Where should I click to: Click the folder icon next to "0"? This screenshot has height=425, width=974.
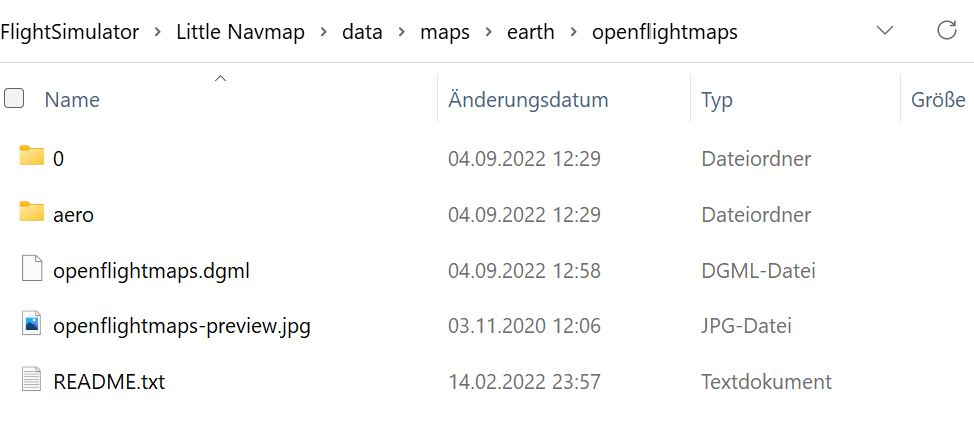tap(32, 156)
